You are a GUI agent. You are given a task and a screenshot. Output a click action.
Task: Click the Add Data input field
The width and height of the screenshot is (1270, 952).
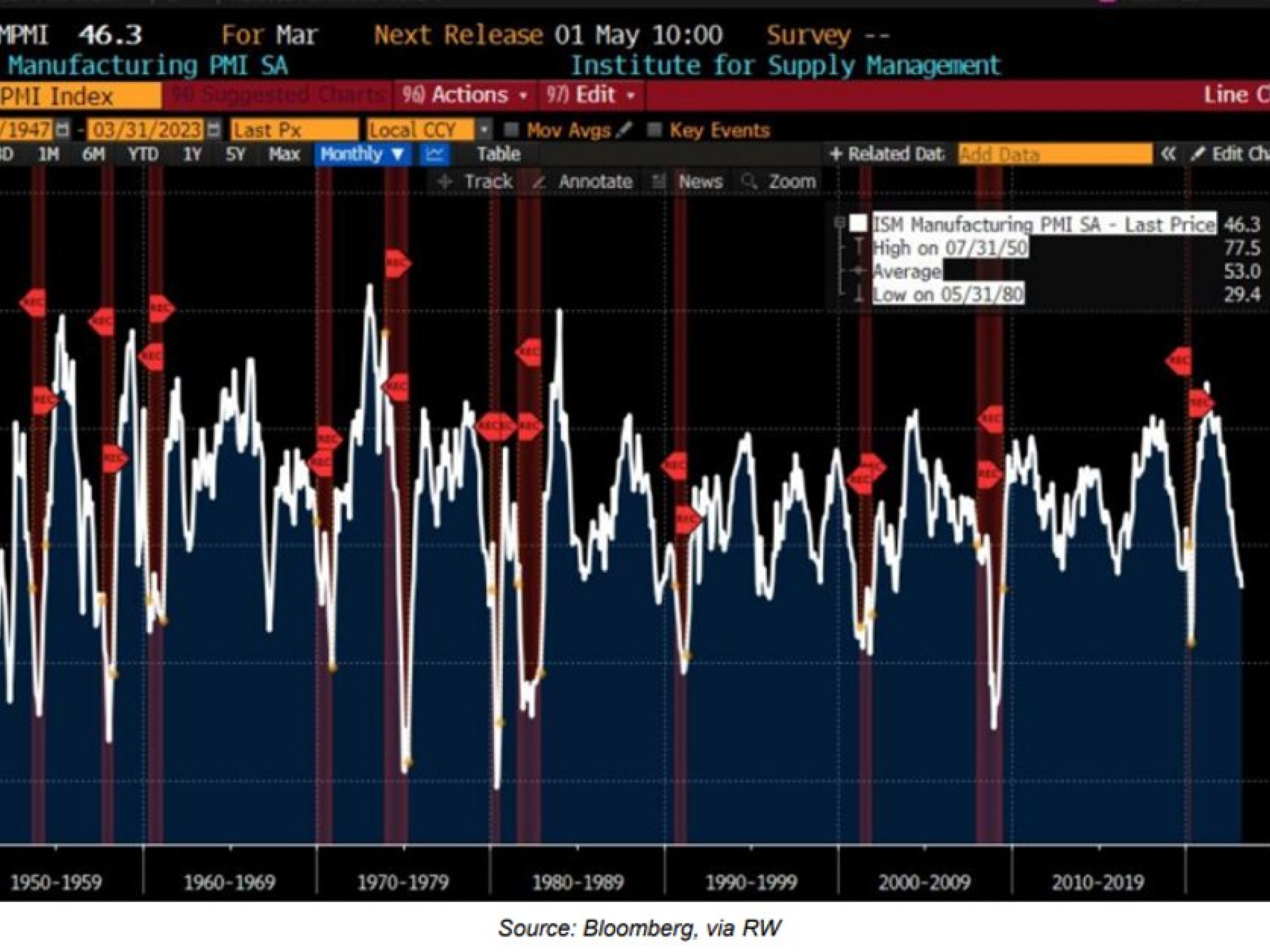pyautogui.click(x=1055, y=154)
